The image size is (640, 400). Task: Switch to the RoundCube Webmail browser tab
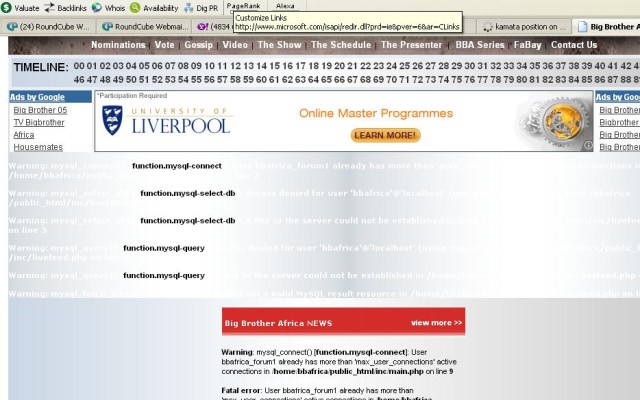click(145, 27)
